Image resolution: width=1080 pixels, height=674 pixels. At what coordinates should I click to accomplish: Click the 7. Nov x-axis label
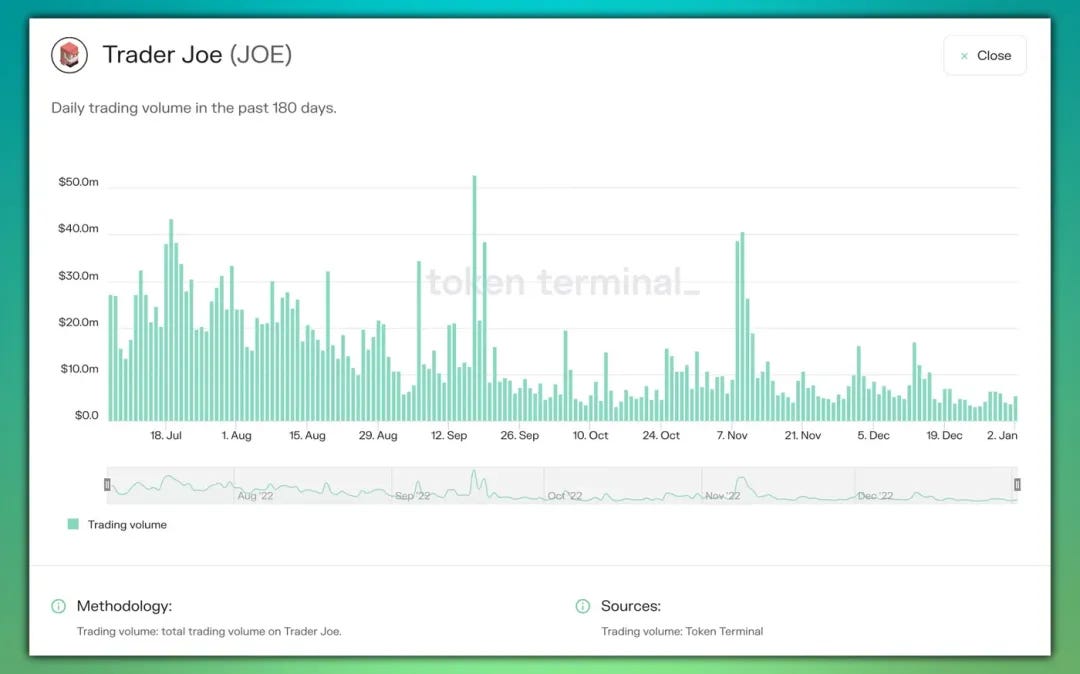click(732, 435)
